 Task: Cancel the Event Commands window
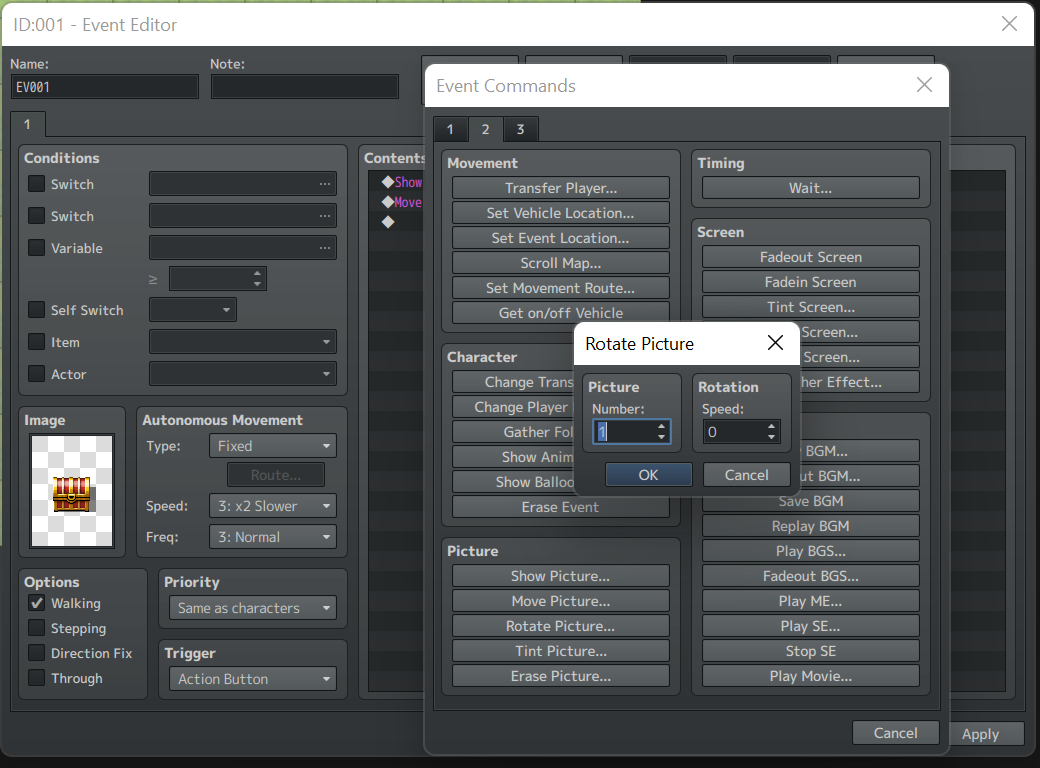[x=895, y=732]
